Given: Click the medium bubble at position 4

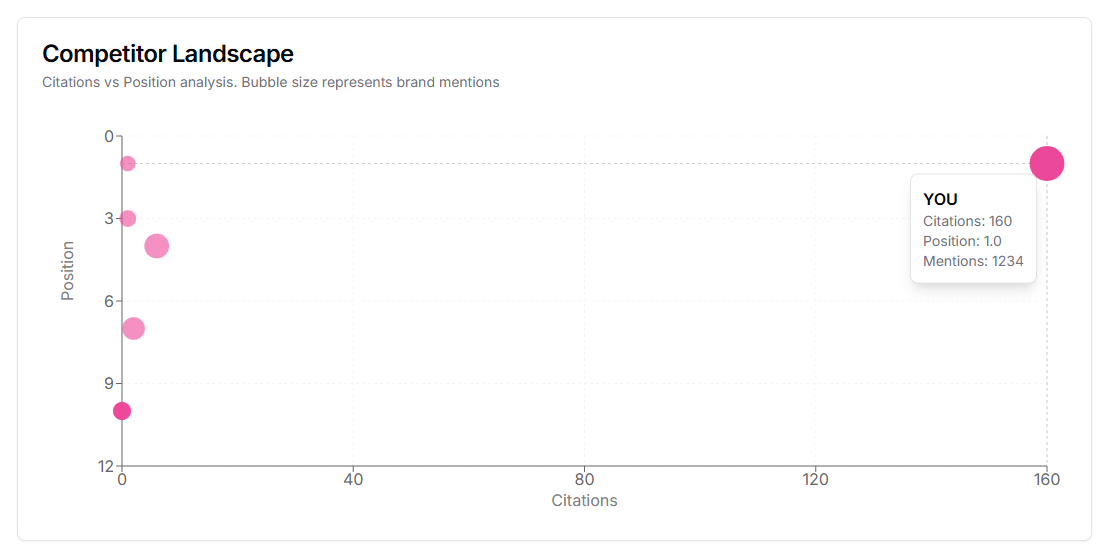Looking at the screenshot, I should click(x=156, y=246).
